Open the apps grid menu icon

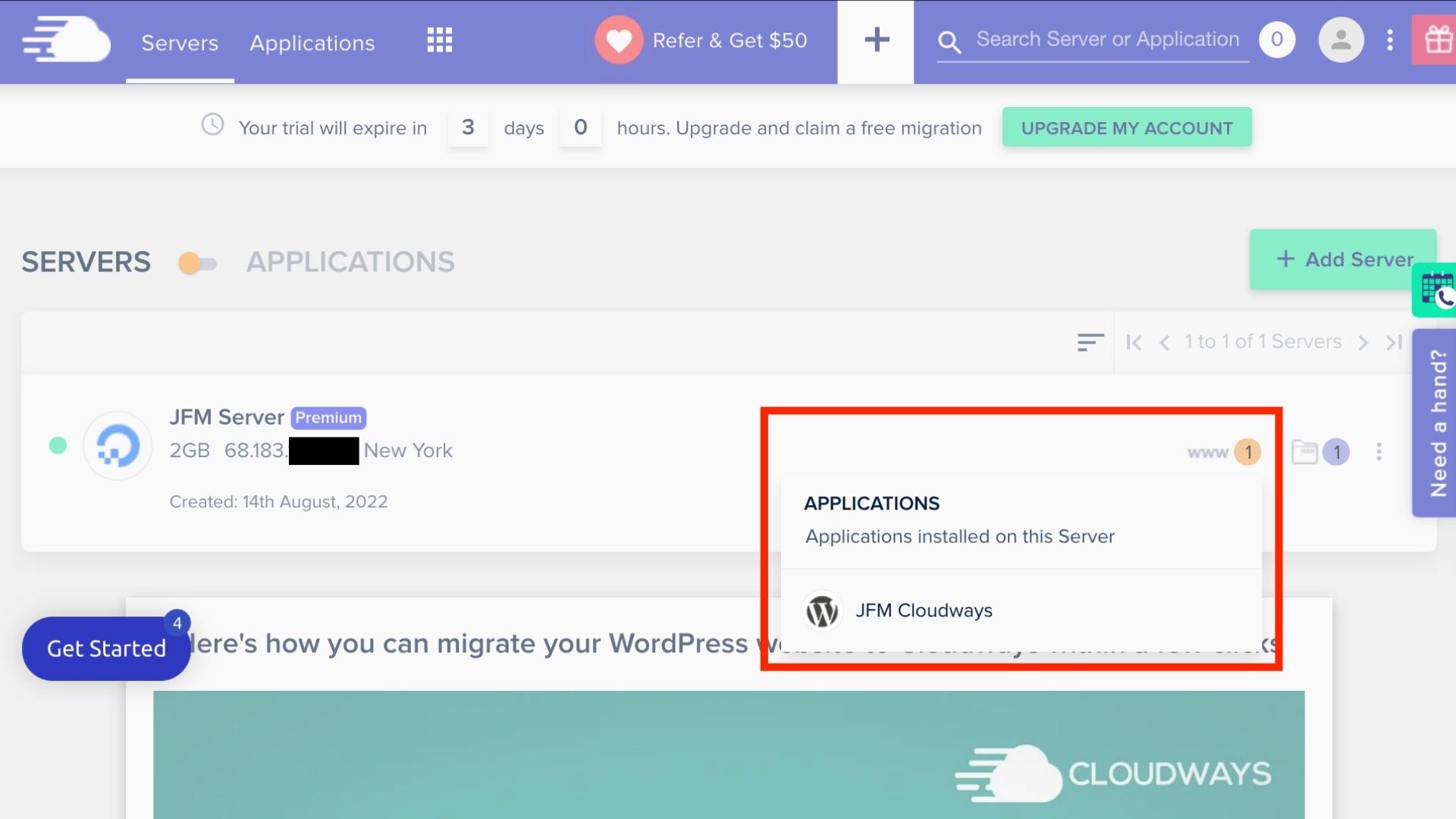pyautogui.click(x=440, y=40)
